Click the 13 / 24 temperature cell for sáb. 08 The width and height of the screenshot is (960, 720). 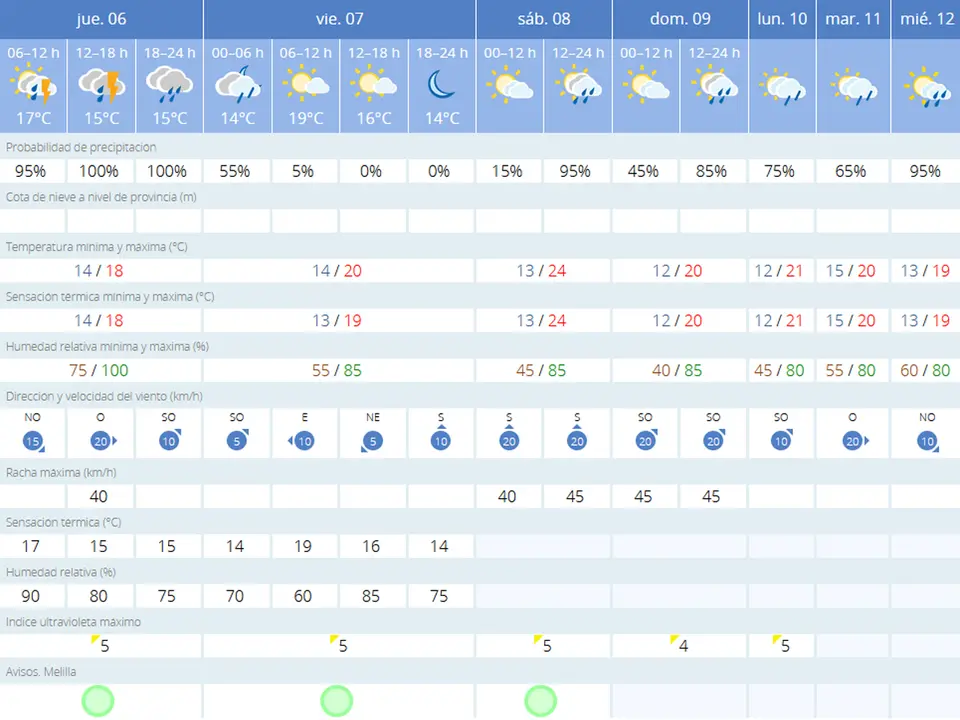point(541,271)
